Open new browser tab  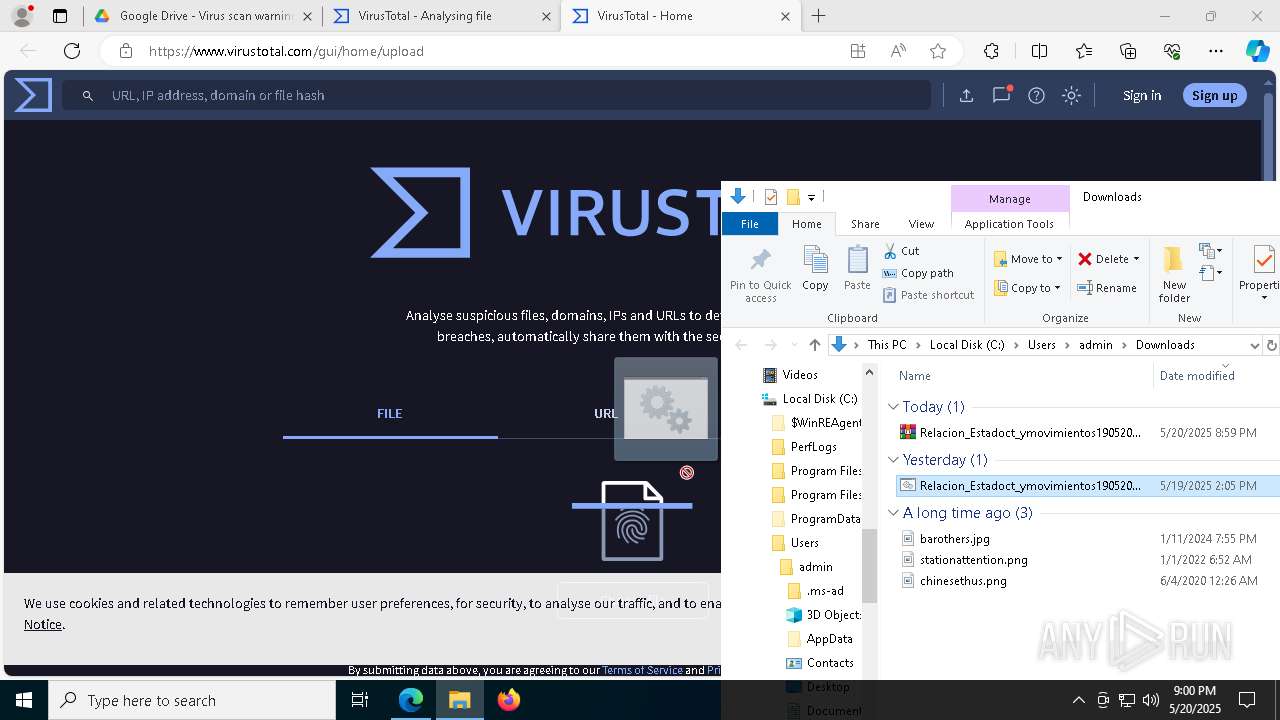click(818, 16)
